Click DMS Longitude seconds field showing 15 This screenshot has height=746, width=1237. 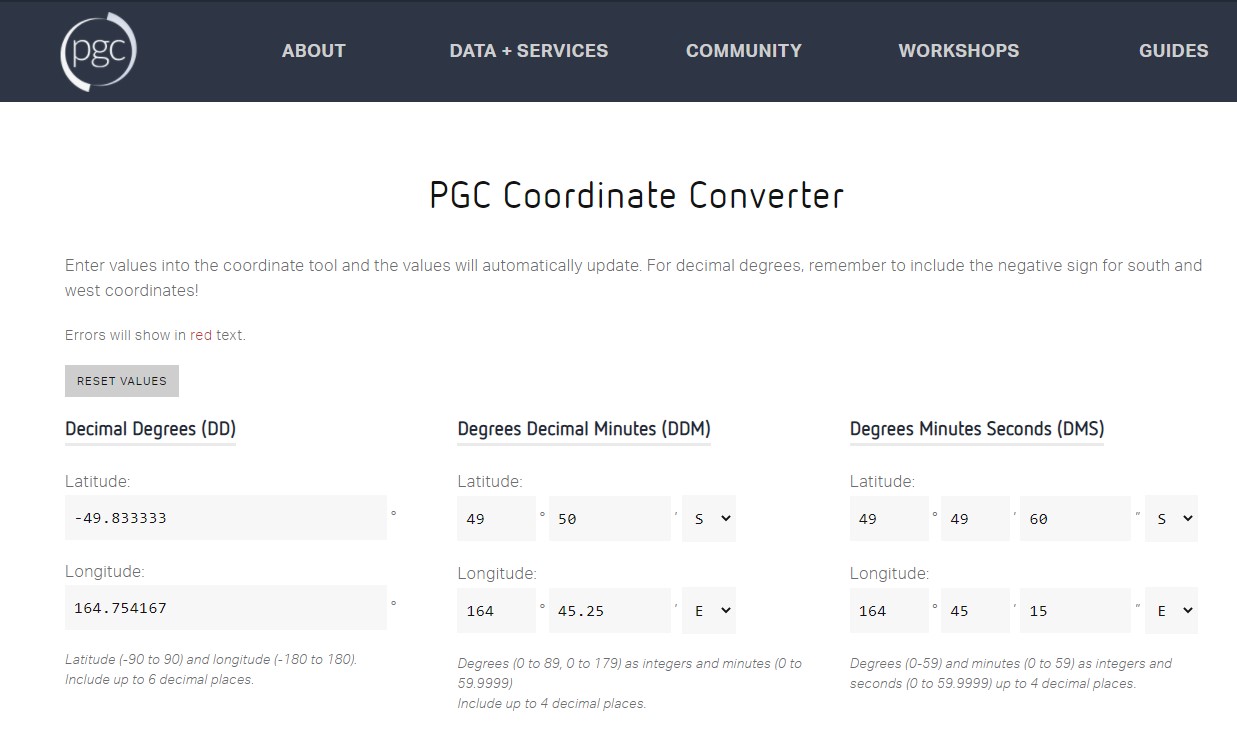click(x=1075, y=610)
